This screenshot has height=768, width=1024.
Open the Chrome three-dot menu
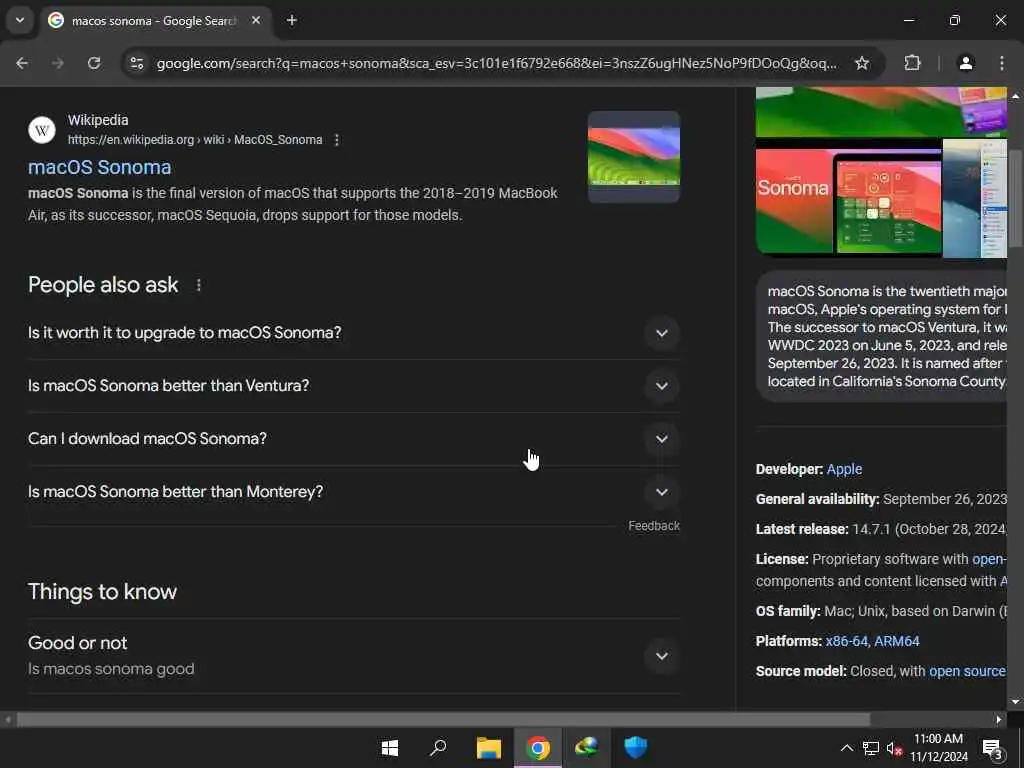coord(1002,63)
